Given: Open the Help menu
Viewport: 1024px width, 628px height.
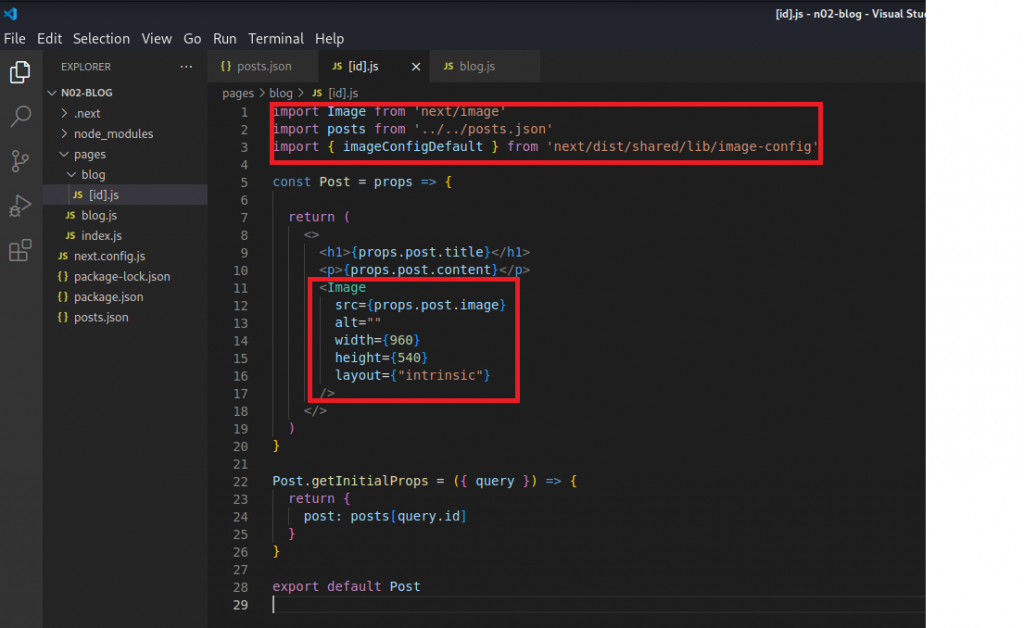Looking at the screenshot, I should (x=329, y=39).
